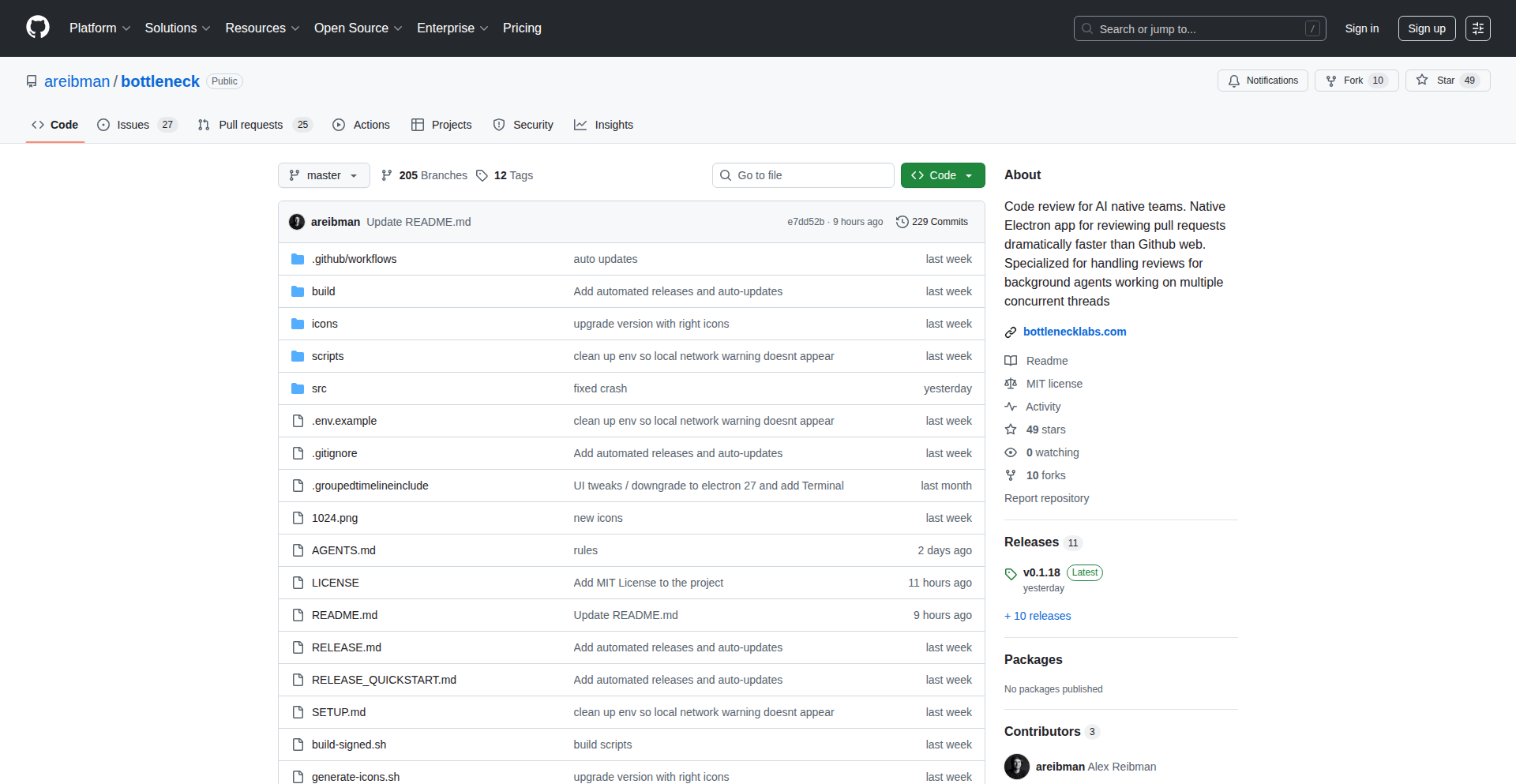
Task: Open the 1024.png file
Action: (335, 518)
